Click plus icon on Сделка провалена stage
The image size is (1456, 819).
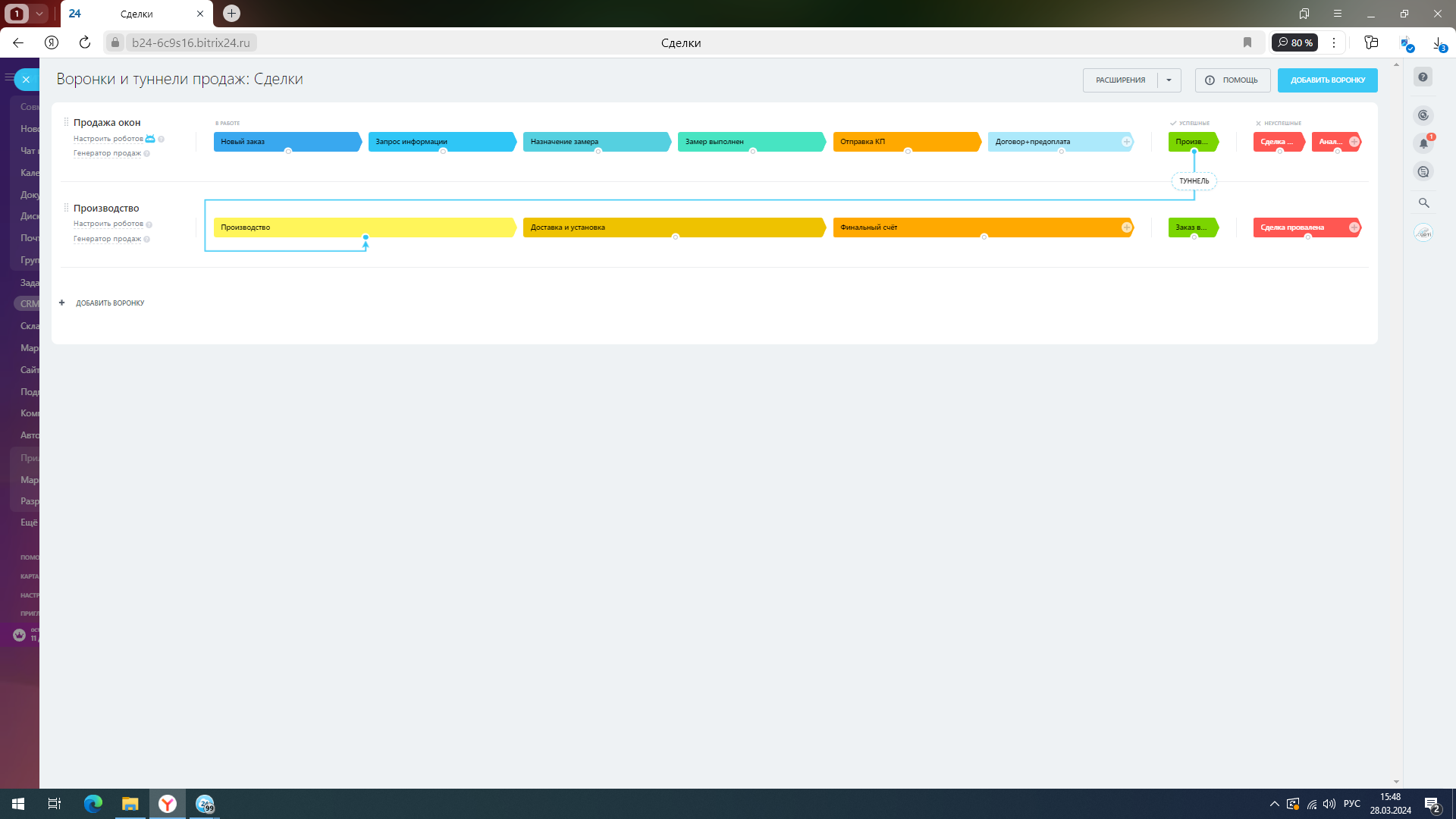click(x=1354, y=227)
